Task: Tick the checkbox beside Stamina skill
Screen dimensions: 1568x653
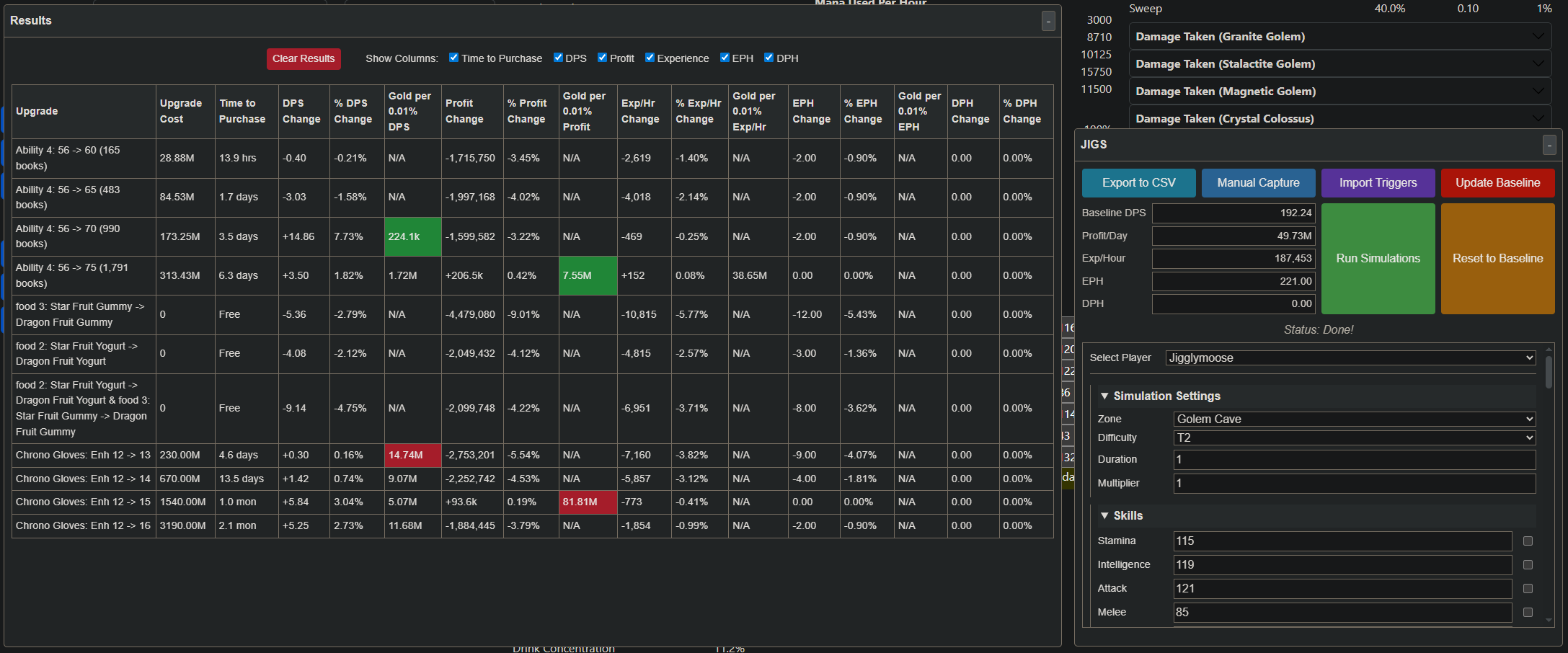Action: pyautogui.click(x=1528, y=541)
